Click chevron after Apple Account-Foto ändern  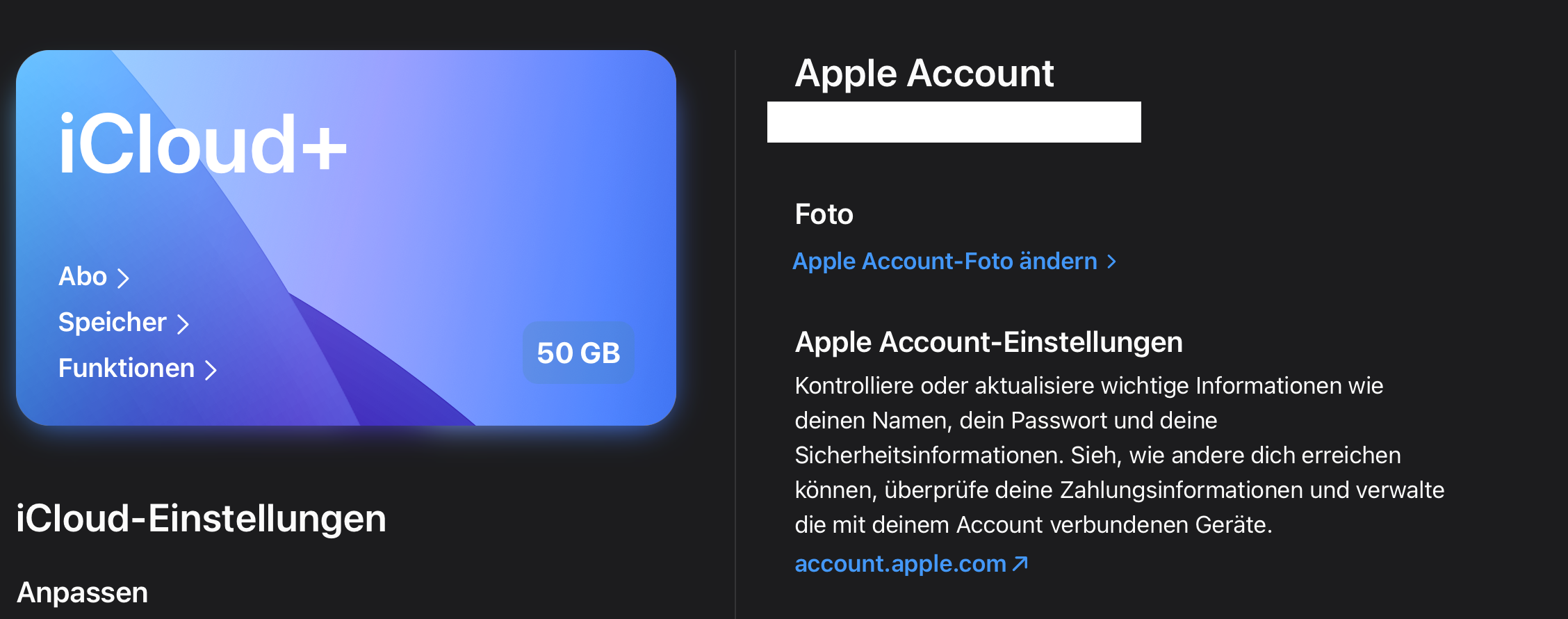1111,262
